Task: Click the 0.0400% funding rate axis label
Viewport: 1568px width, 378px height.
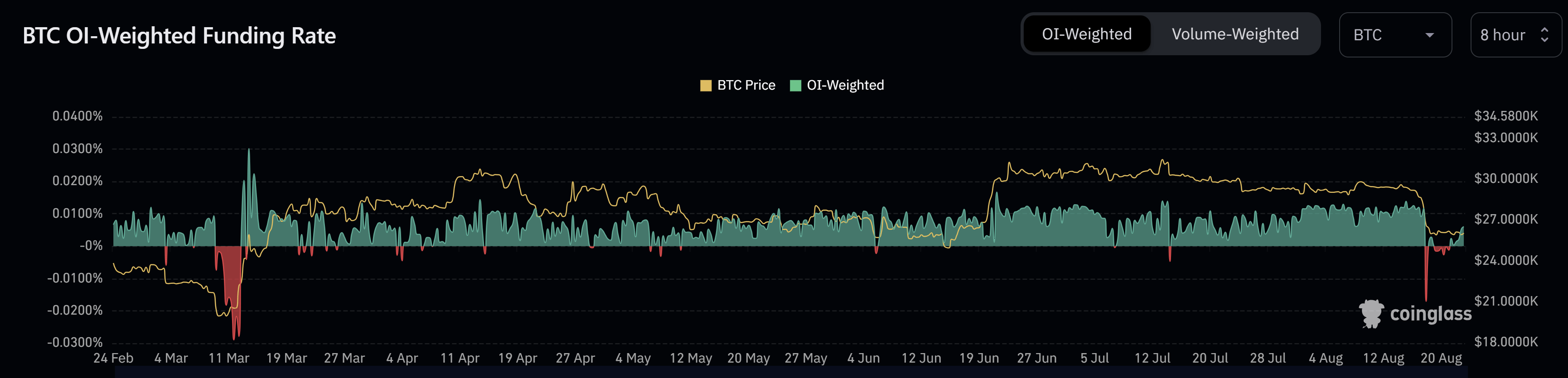Action: click(77, 116)
